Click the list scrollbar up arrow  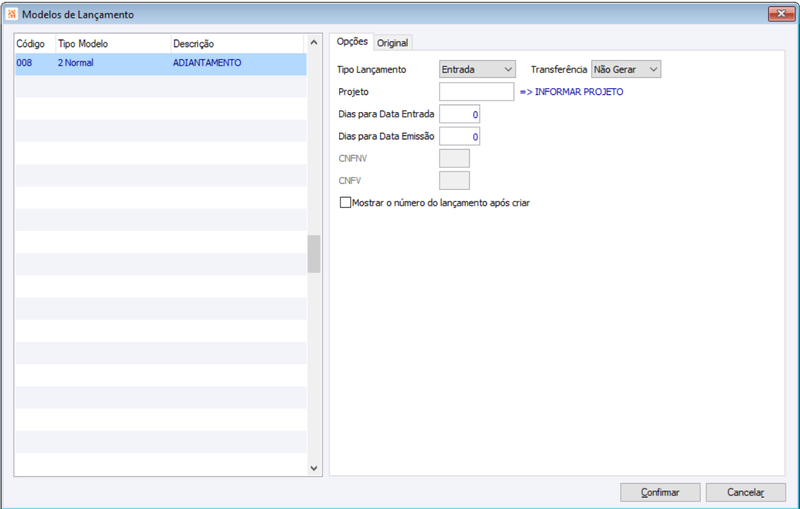(x=314, y=42)
